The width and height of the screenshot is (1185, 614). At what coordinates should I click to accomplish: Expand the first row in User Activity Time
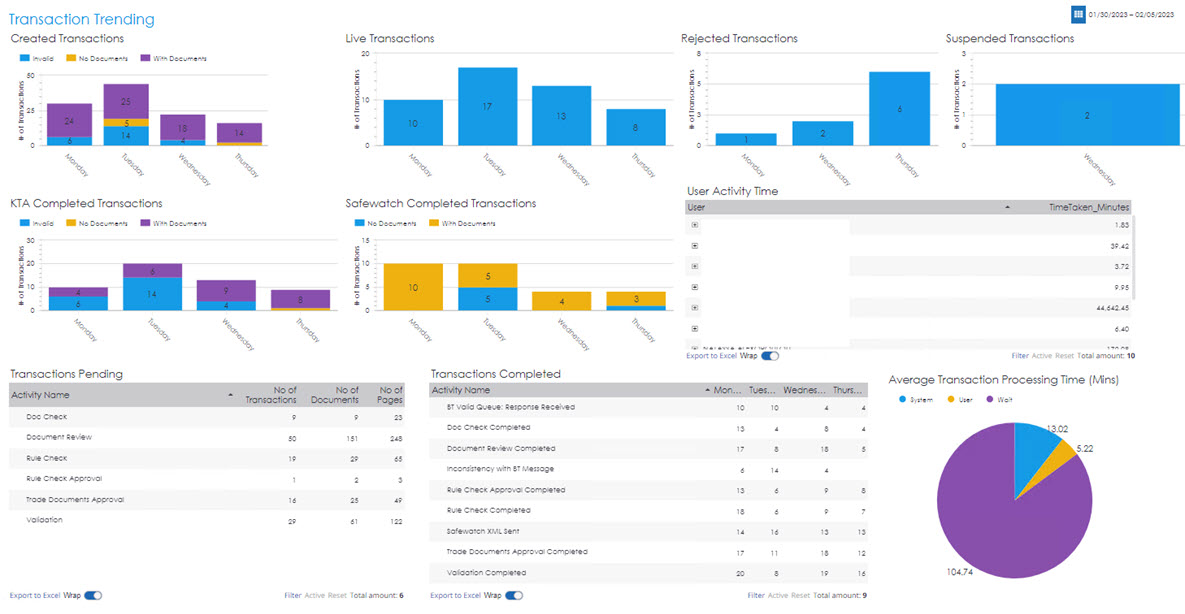694,225
